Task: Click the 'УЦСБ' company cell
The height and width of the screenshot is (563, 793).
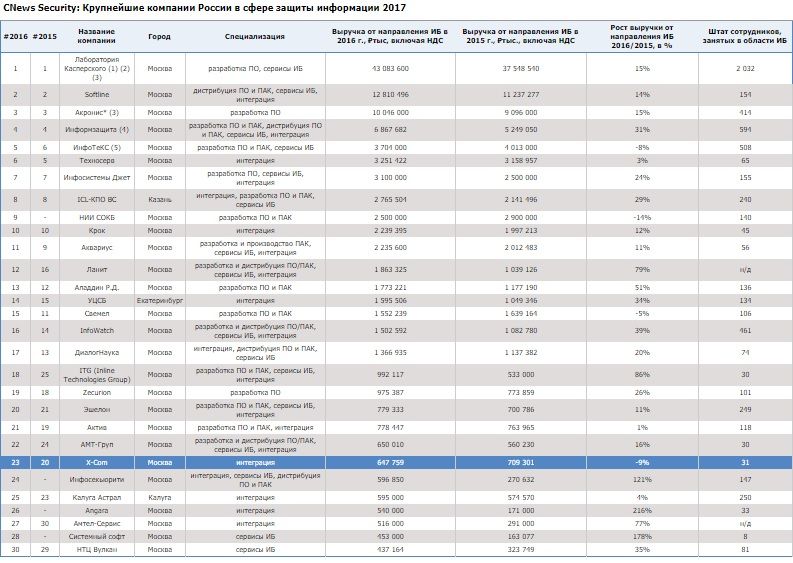Action: click(97, 300)
